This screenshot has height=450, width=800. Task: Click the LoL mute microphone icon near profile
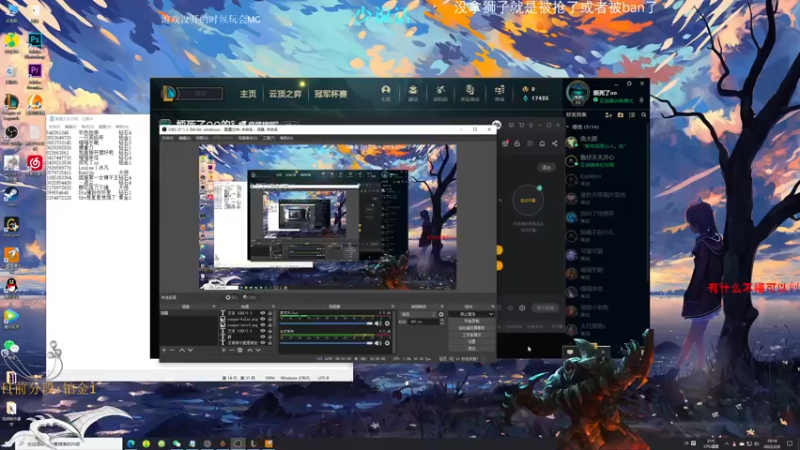click(x=641, y=101)
